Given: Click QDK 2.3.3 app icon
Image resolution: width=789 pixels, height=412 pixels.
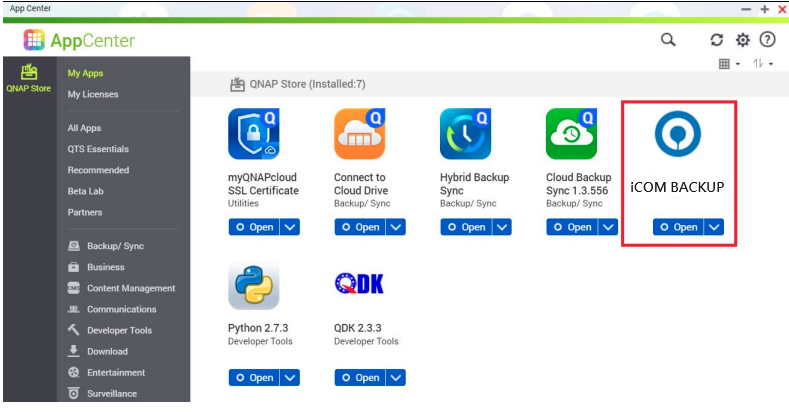Looking at the screenshot, I should tap(359, 284).
